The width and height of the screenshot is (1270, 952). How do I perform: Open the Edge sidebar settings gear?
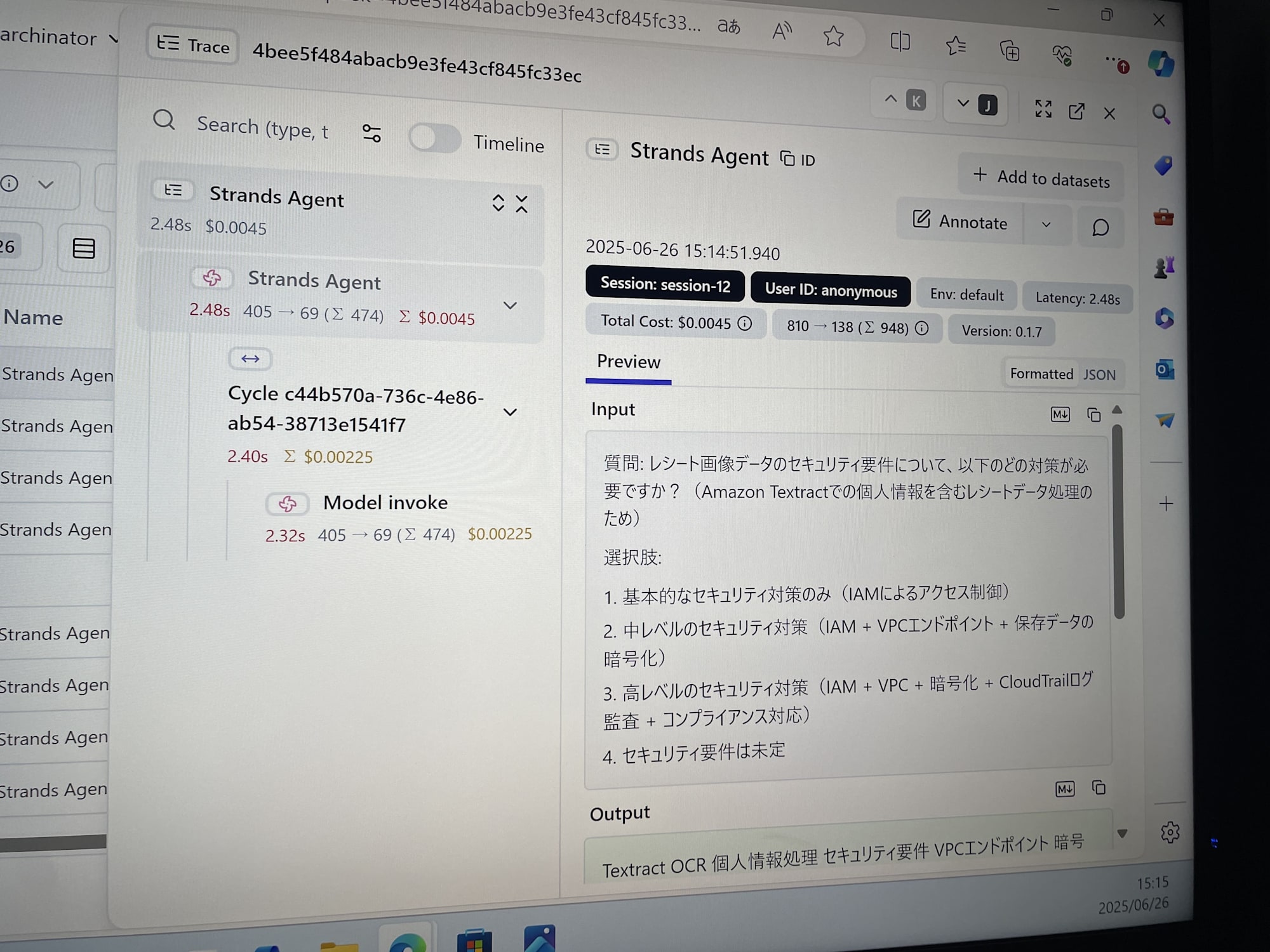tap(1170, 832)
